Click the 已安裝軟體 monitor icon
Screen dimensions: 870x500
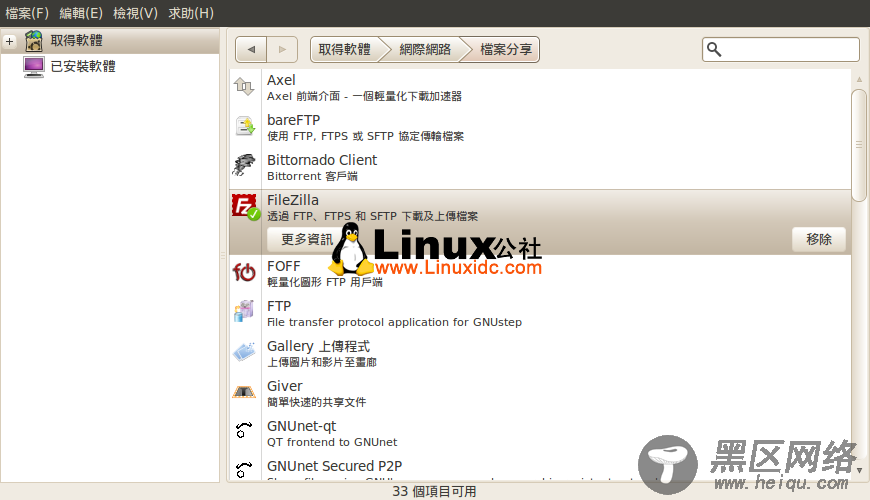point(34,67)
